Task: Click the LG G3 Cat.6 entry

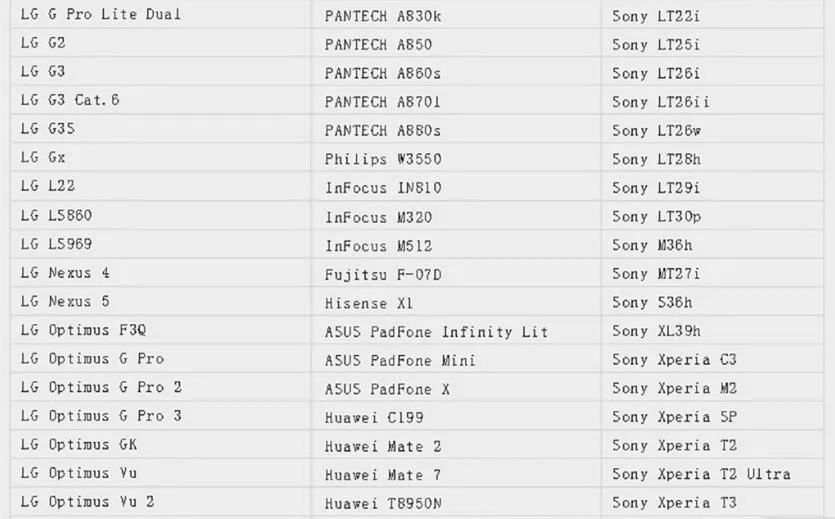Action: [x=160, y=100]
